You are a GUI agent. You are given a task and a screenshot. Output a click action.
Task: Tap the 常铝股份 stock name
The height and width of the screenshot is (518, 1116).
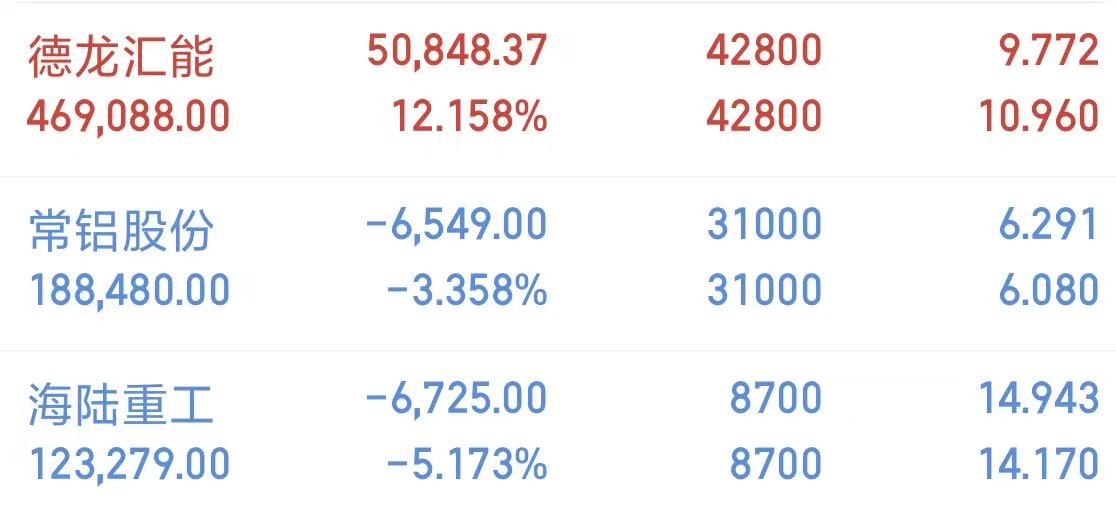pyautogui.click(x=120, y=232)
